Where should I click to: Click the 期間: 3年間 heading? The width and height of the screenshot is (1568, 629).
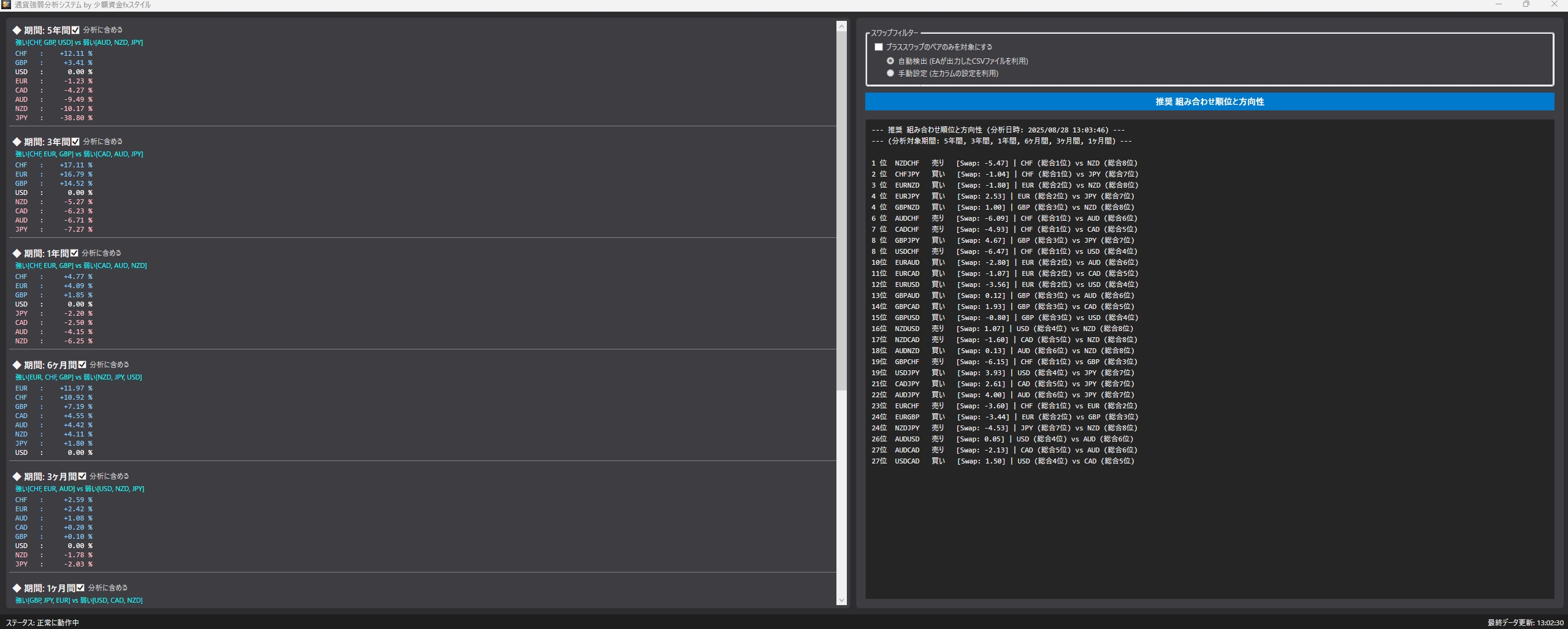tap(41, 142)
